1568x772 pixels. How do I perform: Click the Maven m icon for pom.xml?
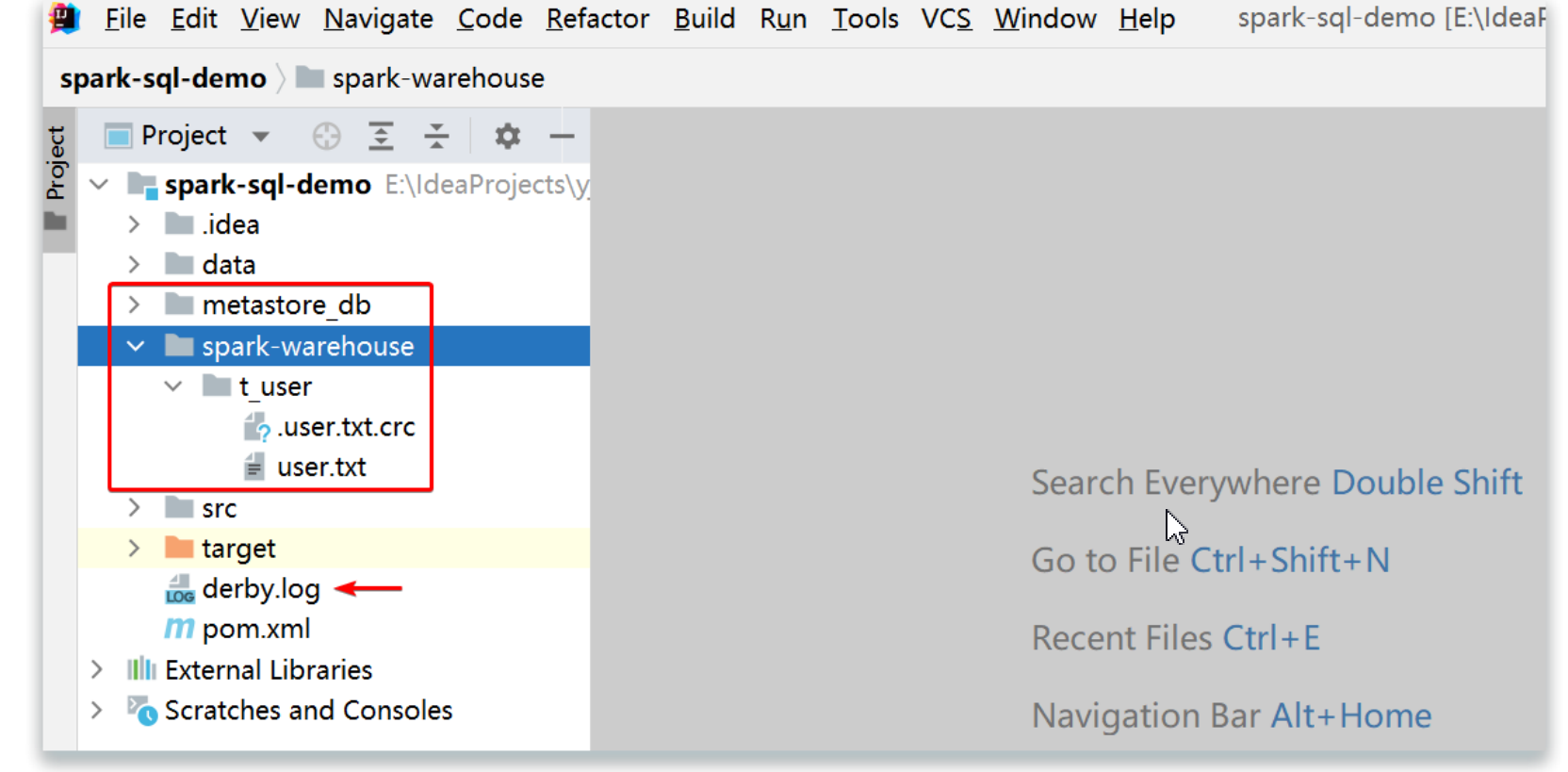[x=179, y=629]
